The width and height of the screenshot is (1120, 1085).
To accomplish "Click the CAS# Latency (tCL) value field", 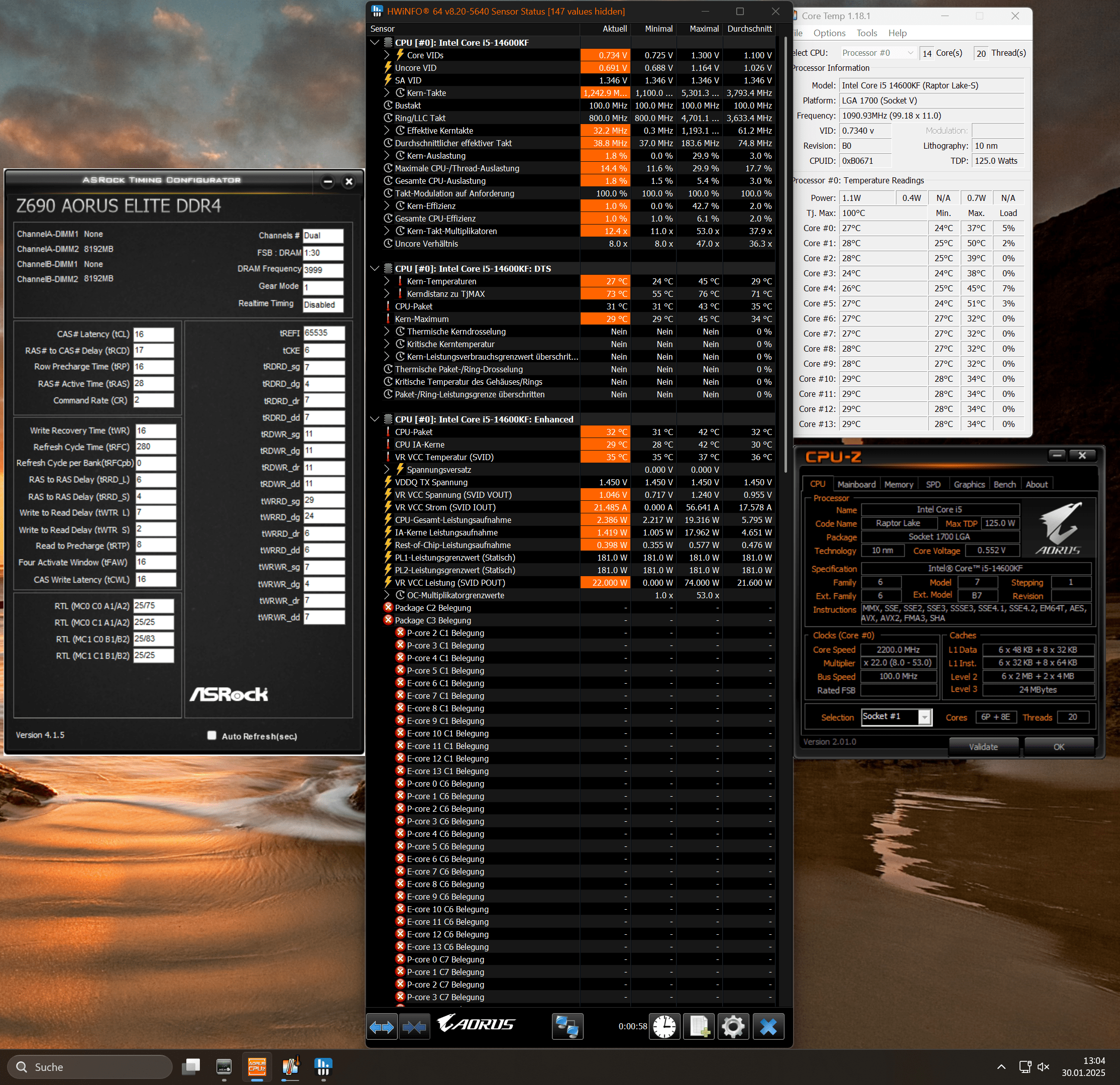I will point(154,334).
